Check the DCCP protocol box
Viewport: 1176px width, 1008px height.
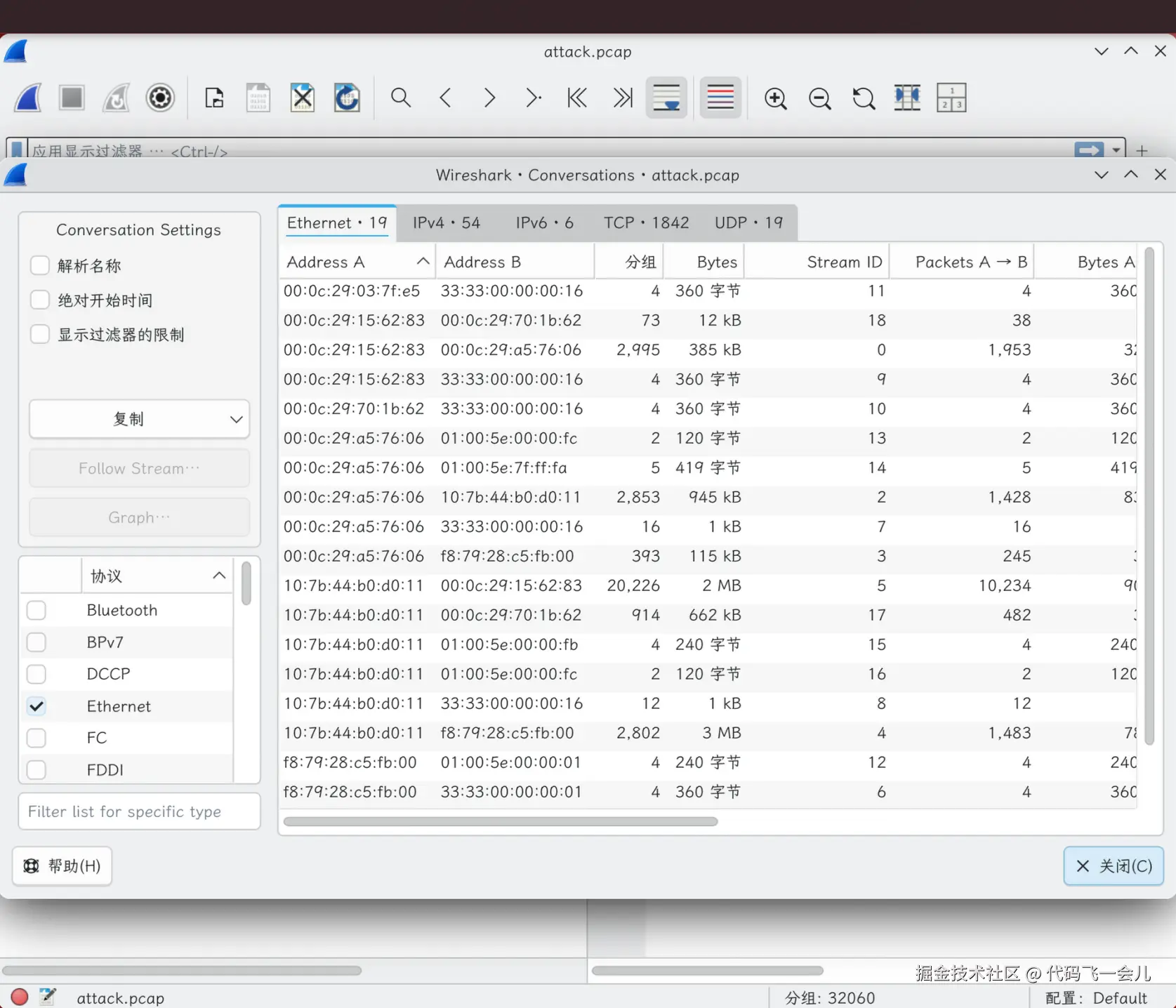coord(37,674)
